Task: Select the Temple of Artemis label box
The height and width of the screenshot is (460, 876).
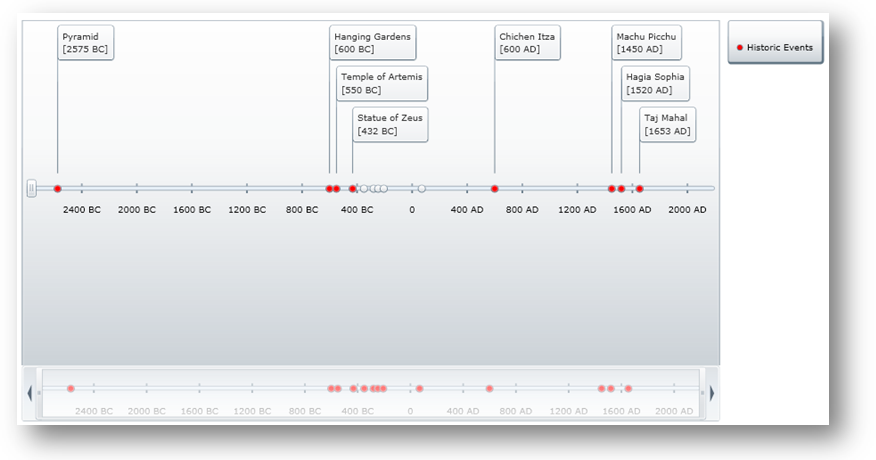Action: coord(381,84)
